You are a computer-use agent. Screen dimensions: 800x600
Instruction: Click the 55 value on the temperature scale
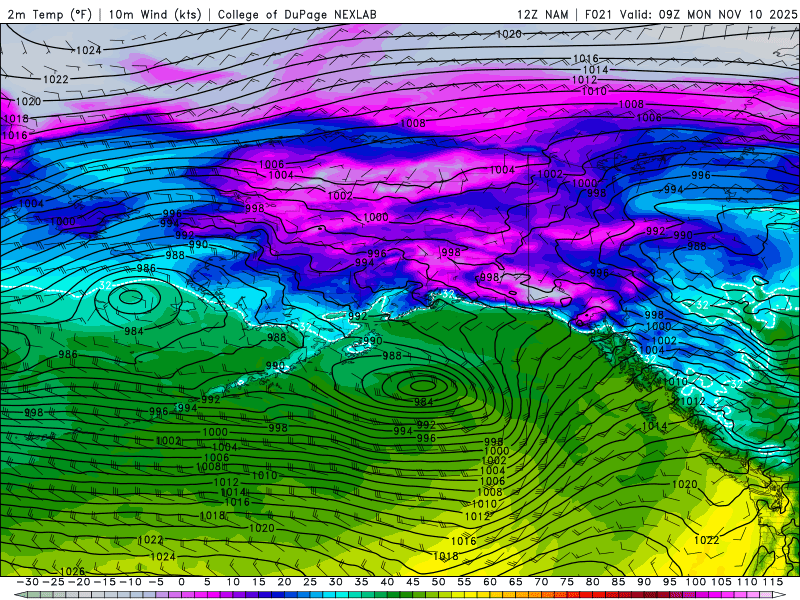[x=464, y=582]
